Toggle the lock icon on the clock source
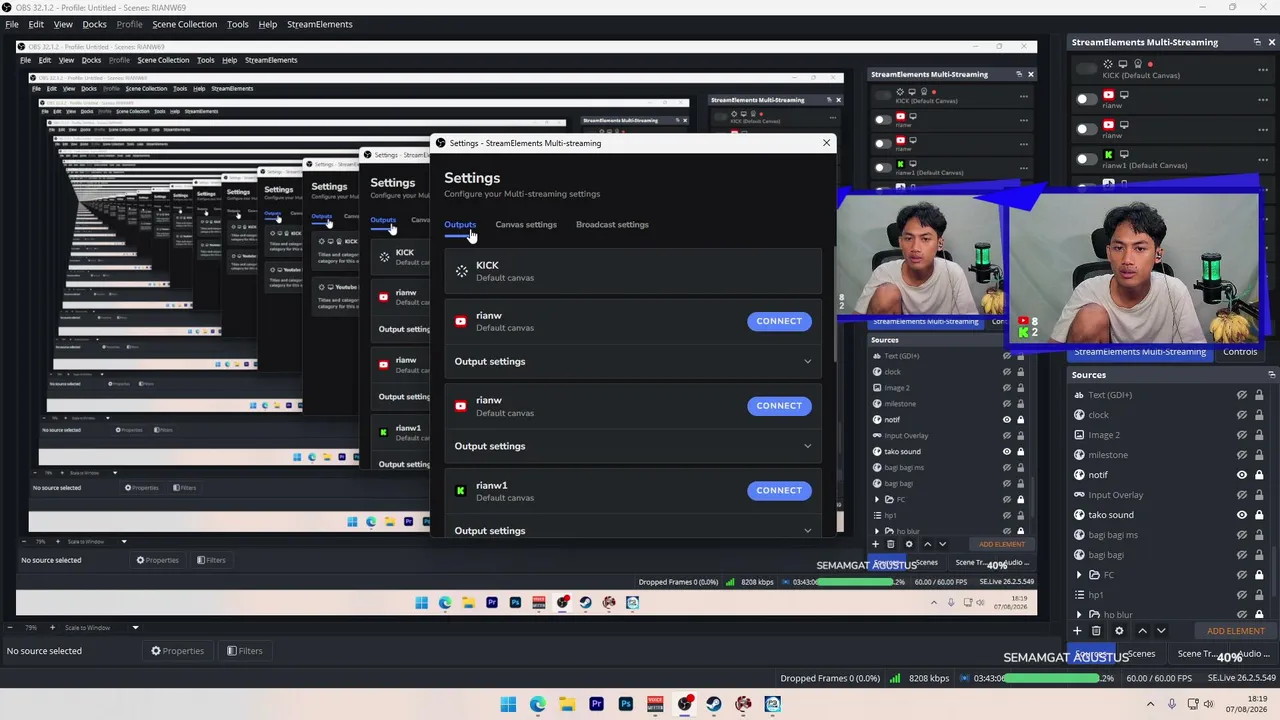Screen dimensions: 1280x720 click(1259, 415)
